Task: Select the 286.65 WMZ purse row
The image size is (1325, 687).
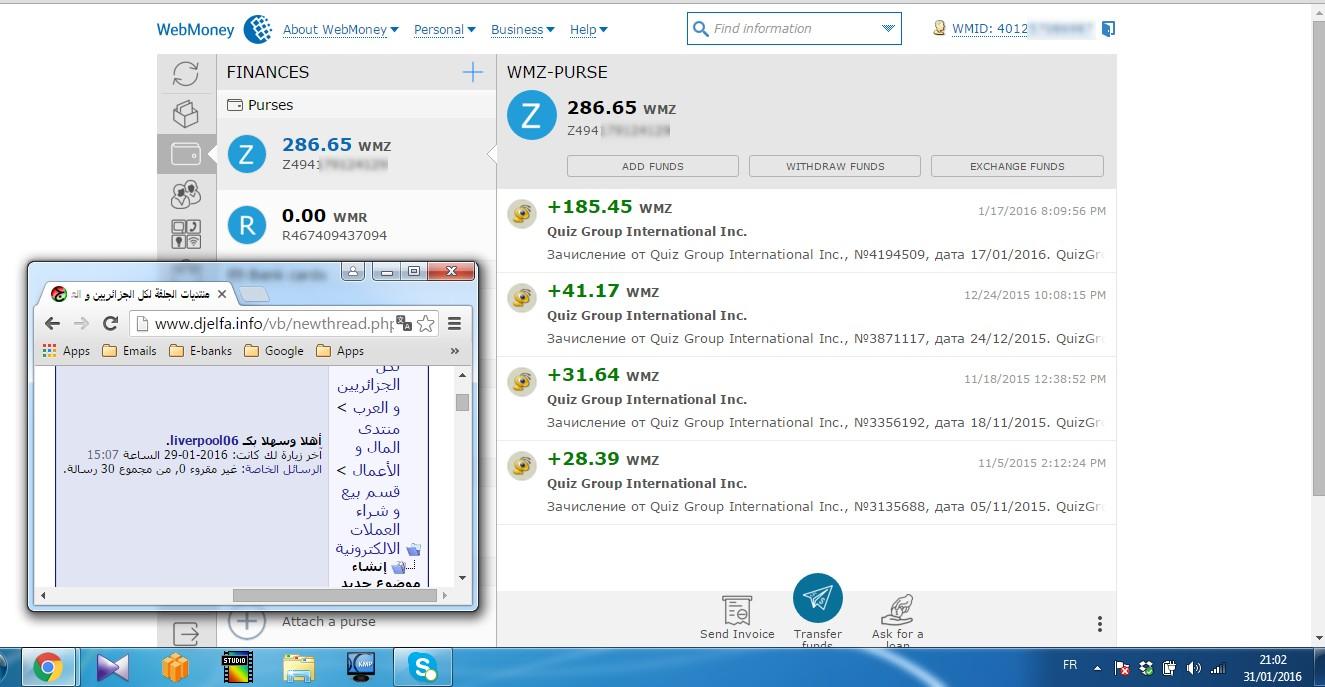Action: click(x=356, y=154)
